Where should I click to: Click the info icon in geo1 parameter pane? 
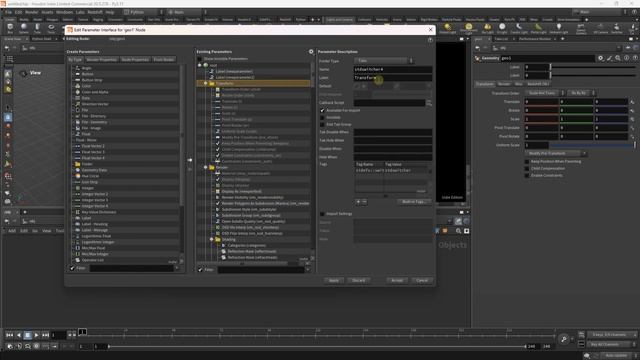tap(627, 58)
